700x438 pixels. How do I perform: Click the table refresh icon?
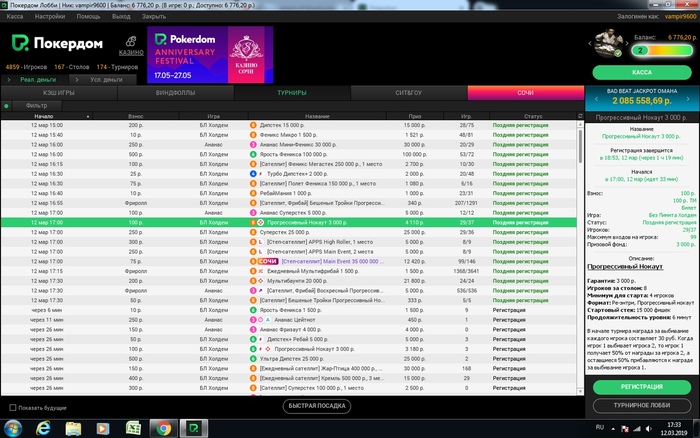[580, 116]
